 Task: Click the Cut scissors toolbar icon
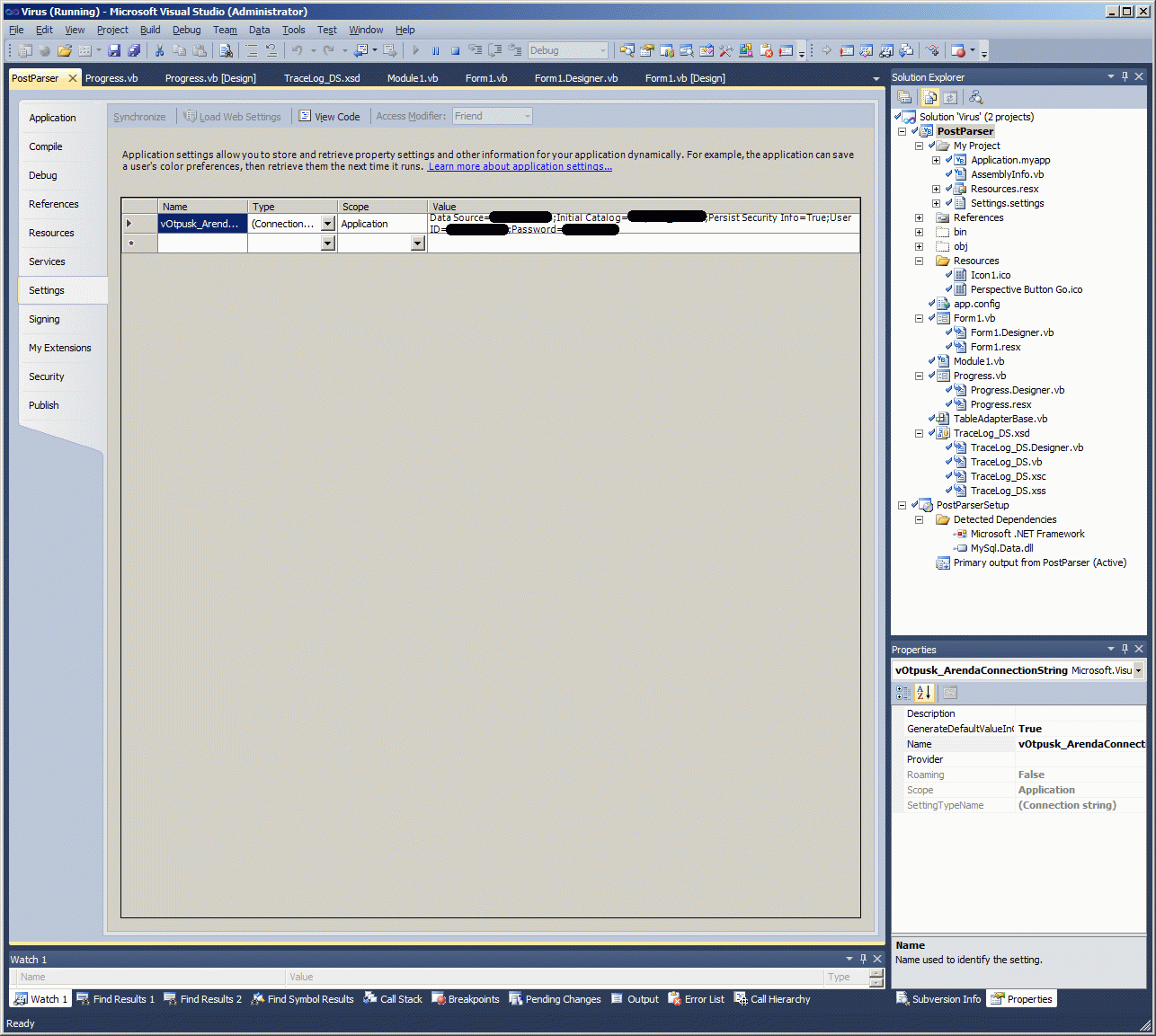pyautogui.click(x=159, y=50)
